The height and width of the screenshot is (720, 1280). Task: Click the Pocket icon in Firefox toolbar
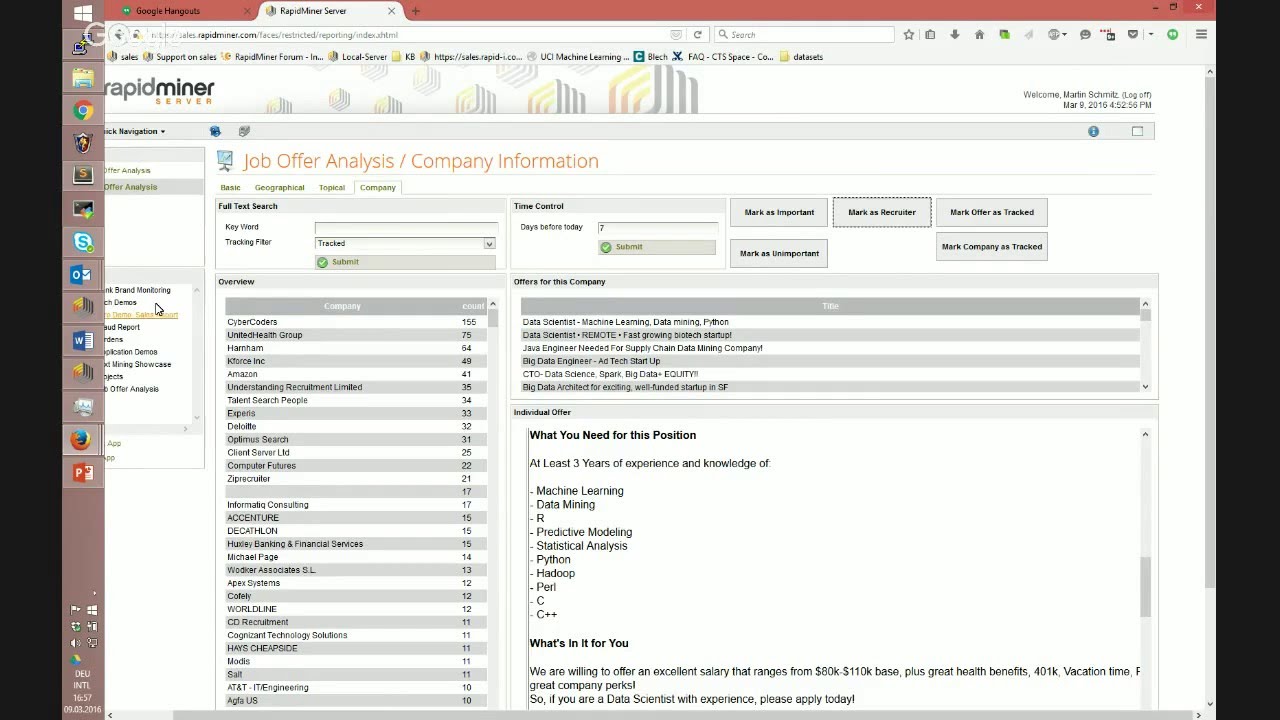coord(1132,34)
